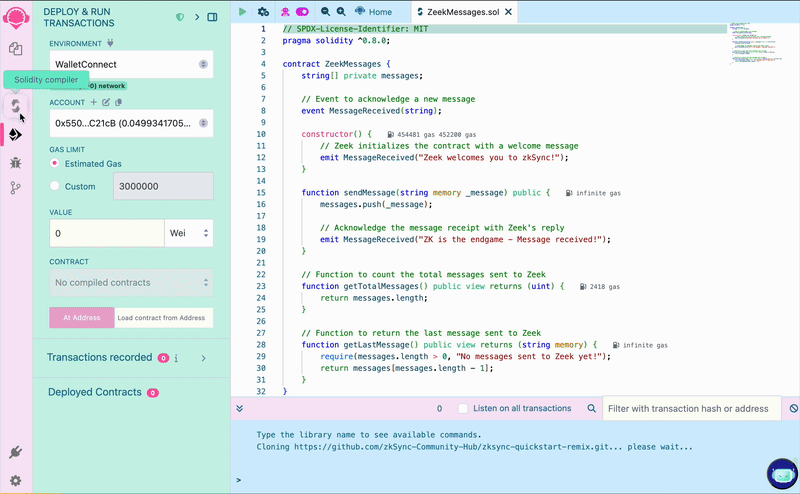
Task: Click the pending transactions count 0
Action: coord(439,408)
